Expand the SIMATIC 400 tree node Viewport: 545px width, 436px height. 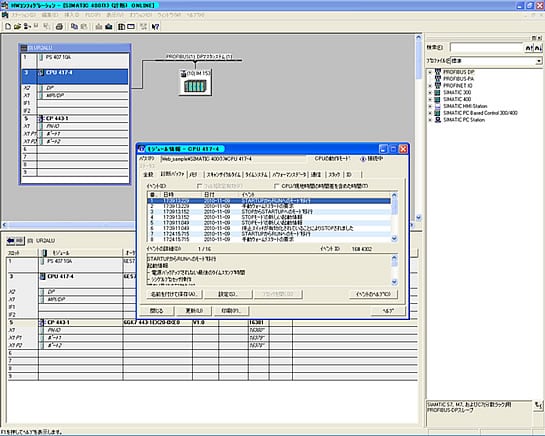pyautogui.click(x=430, y=99)
